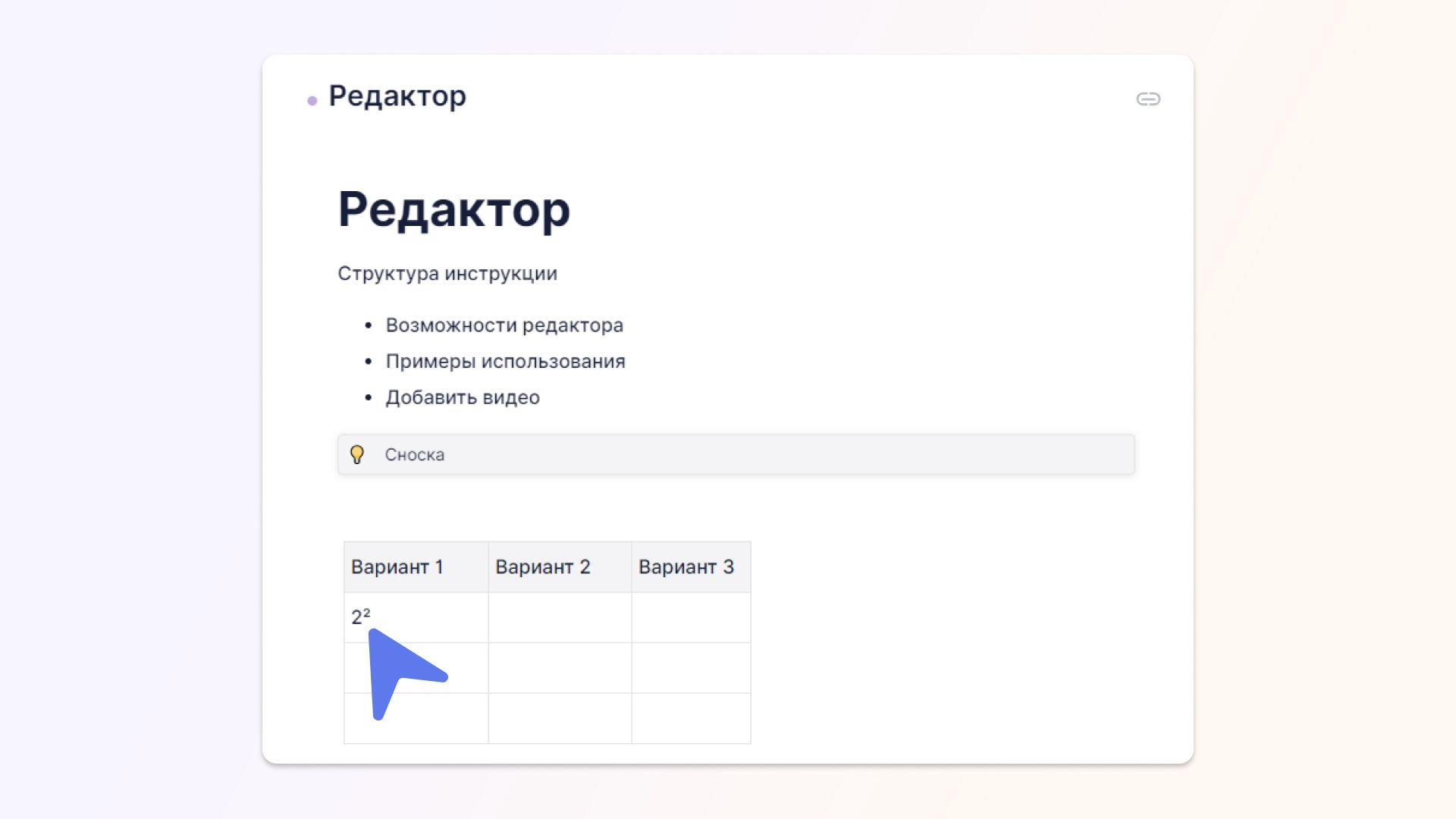Click into the Сноска callout block
Screen dimensions: 1456x819
(x=736, y=454)
